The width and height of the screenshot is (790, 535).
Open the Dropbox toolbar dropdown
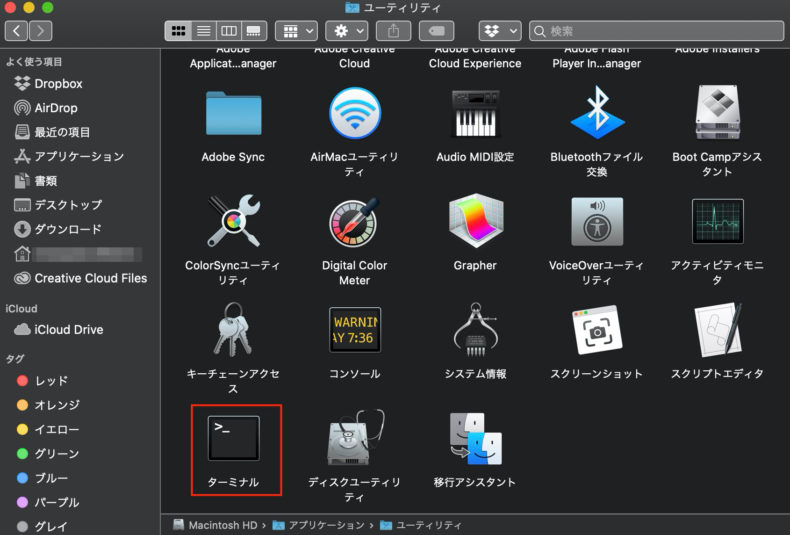pos(500,31)
